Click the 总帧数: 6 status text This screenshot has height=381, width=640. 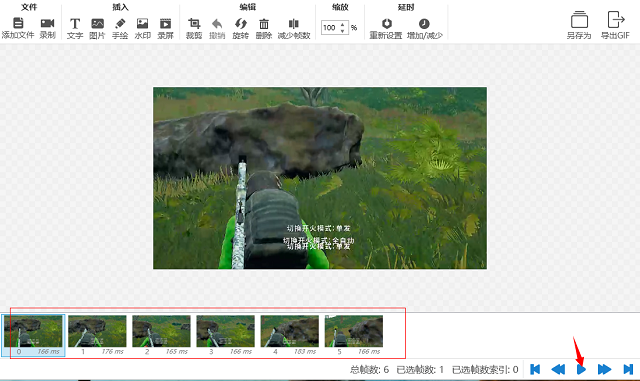[x=369, y=370]
